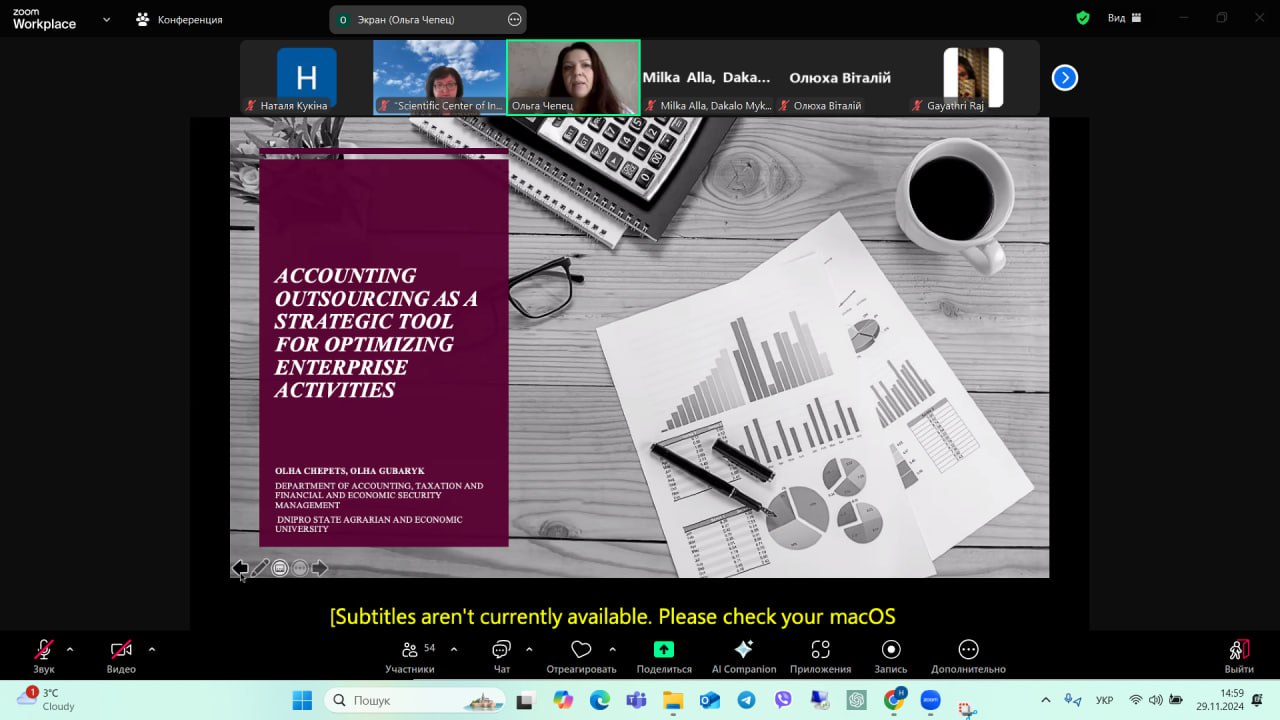1280x720 pixels.
Task: Open network Wi-Fi quick settings
Action: pos(1136,700)
